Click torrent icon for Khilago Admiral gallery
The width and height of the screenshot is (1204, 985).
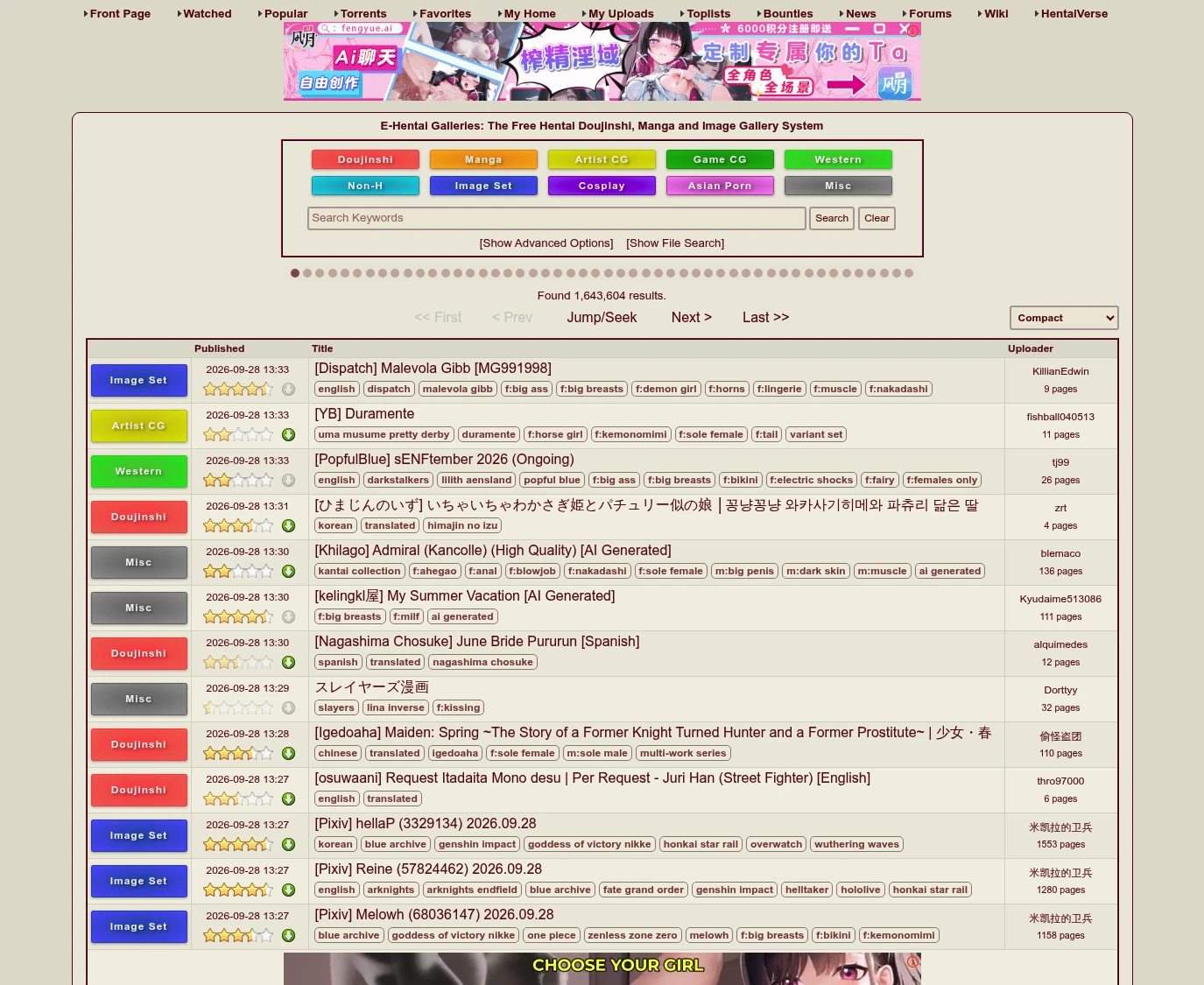click(288, 571)
